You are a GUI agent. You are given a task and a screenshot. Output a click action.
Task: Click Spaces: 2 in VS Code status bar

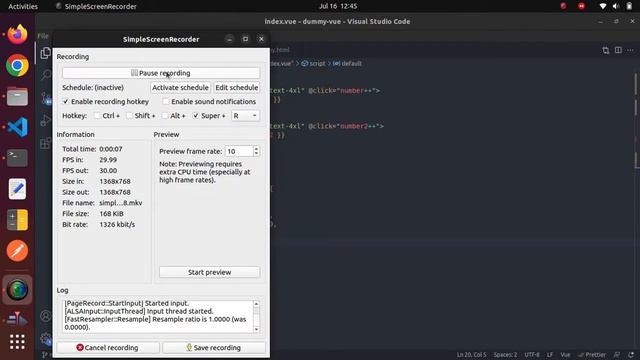[x=505, y=355]
